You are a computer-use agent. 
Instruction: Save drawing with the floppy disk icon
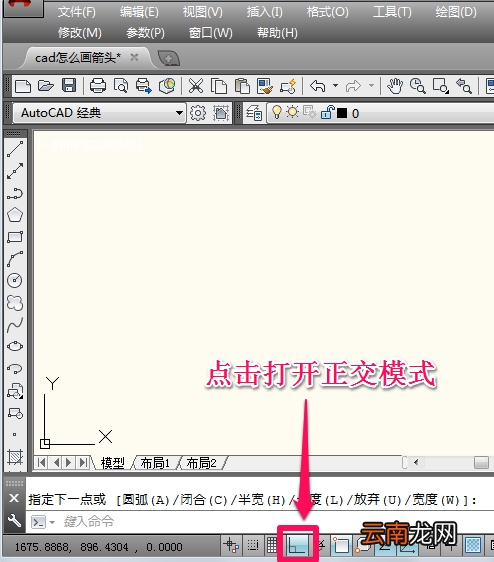(x=69, y=86)
